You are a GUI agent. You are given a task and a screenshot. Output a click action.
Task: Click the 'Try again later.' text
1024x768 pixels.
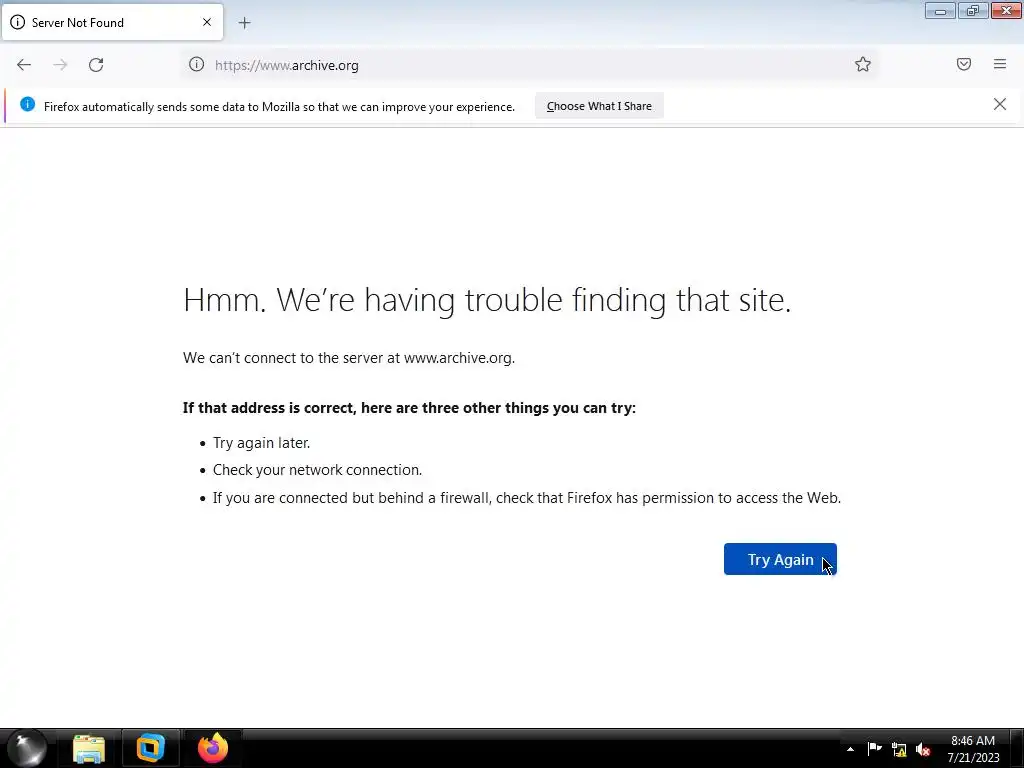click(x=261, y=443)
